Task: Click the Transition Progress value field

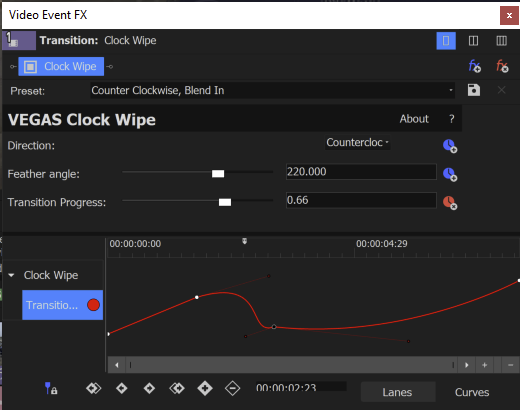Action: tap(361, 200)
